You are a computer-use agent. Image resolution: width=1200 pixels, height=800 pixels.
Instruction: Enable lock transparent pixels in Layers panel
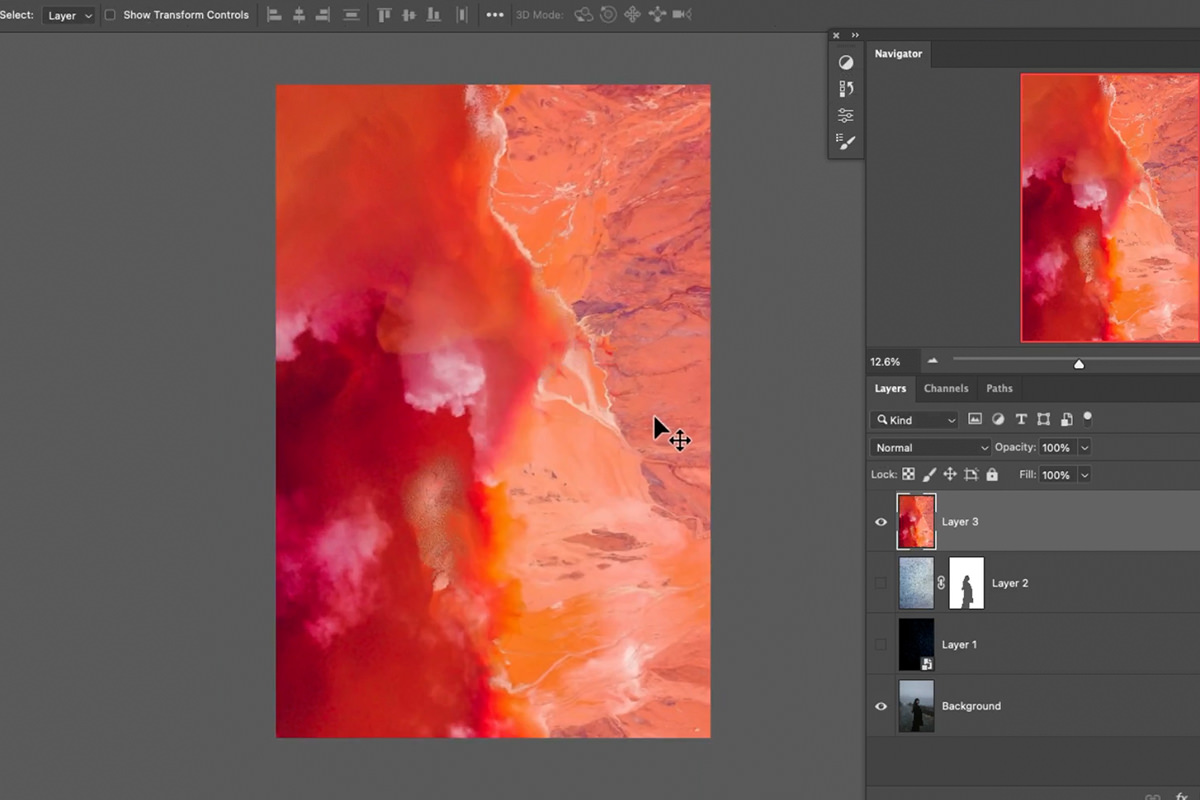908,474
